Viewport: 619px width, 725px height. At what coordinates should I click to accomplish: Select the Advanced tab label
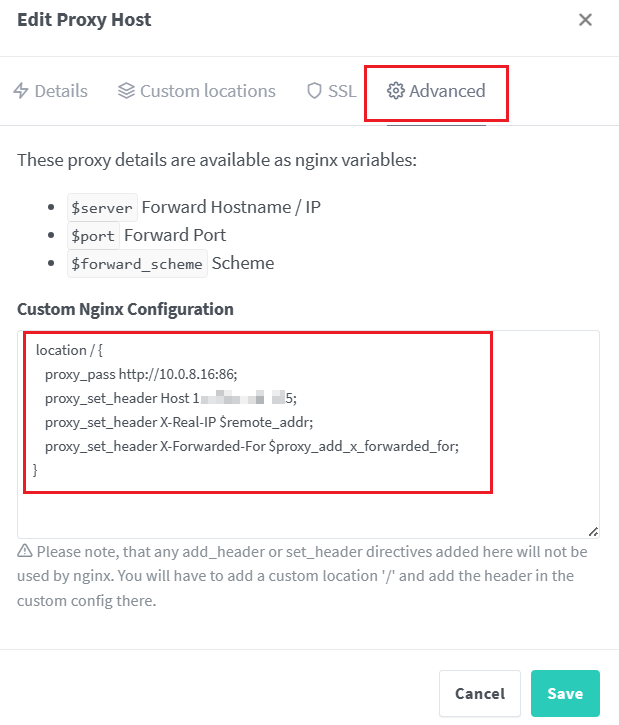[447, 91]
